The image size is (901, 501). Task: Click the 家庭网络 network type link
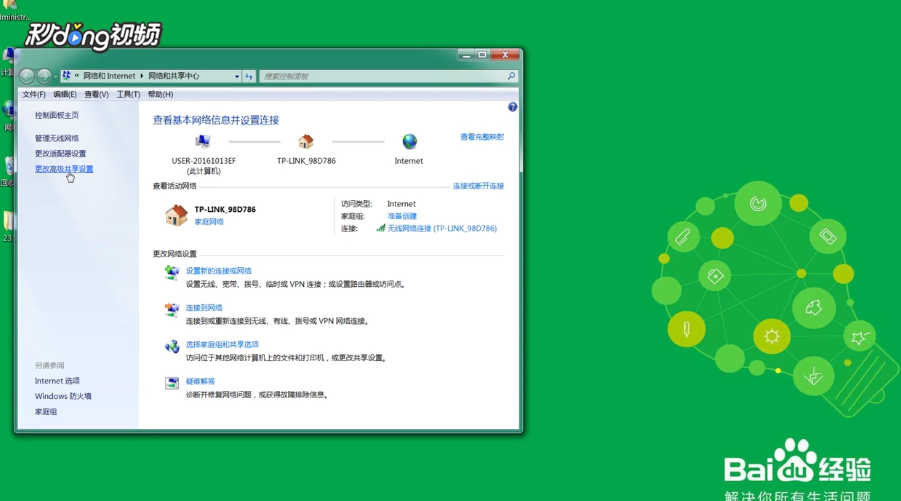[x=209, y=222]
